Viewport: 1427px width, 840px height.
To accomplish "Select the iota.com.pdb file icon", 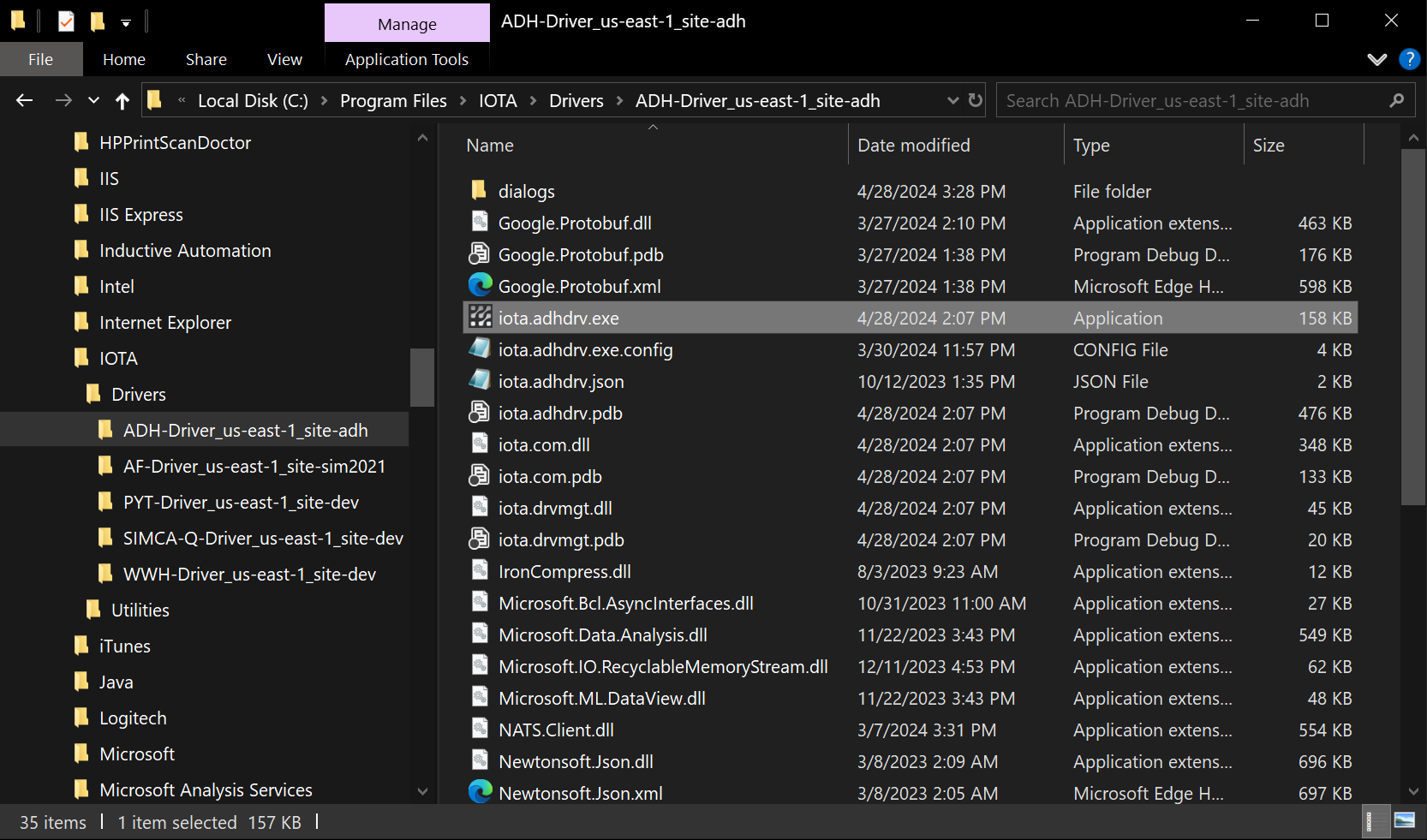I will tap(480, 475).
